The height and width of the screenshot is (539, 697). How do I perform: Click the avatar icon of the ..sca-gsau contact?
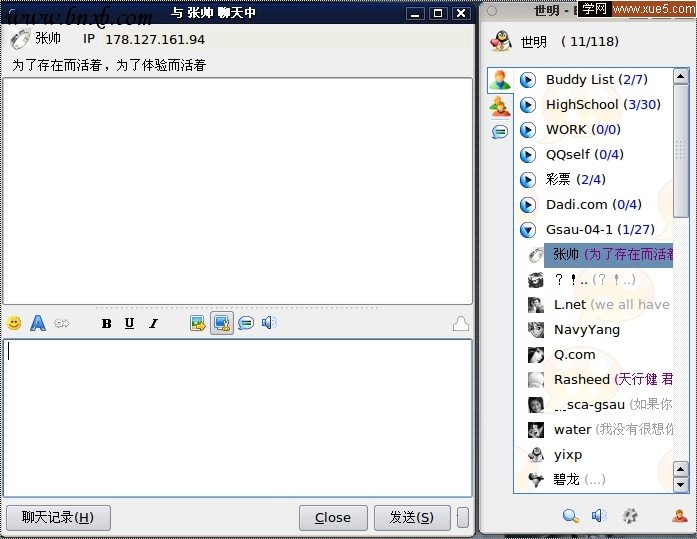(x=536, y=405)
